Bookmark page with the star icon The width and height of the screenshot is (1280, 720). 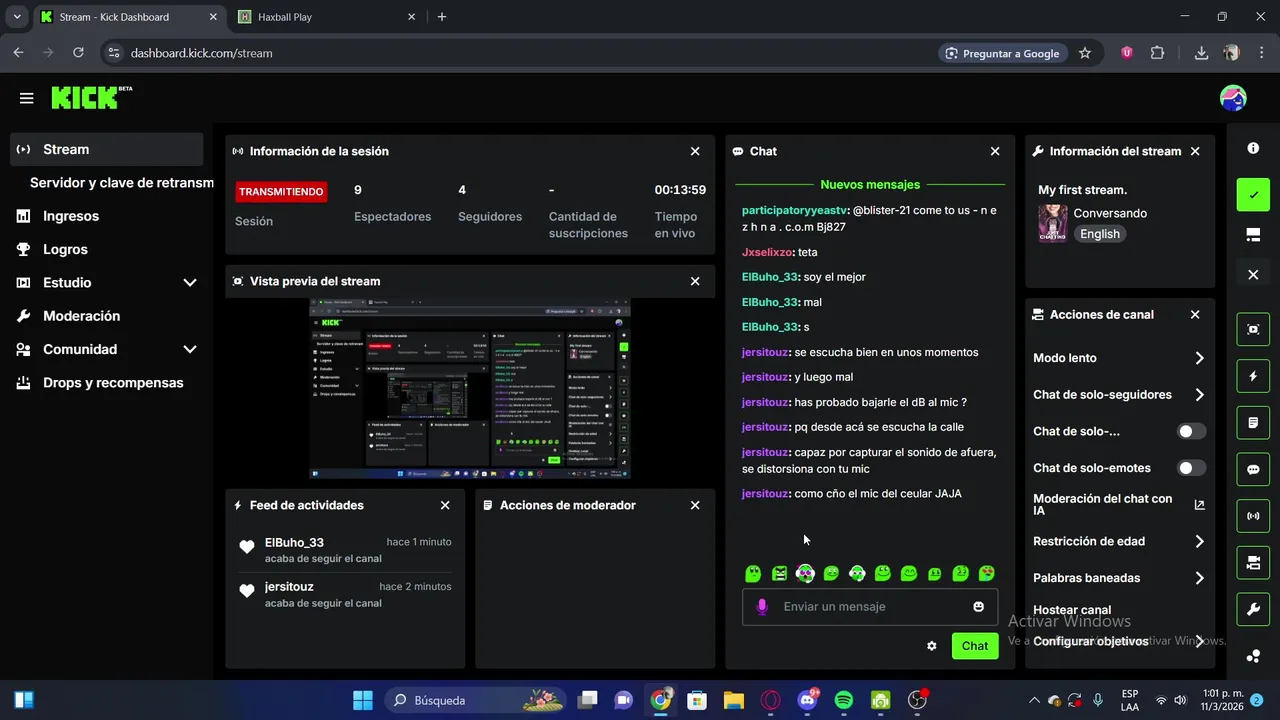pyautogui.click(x=1085, y=53)
